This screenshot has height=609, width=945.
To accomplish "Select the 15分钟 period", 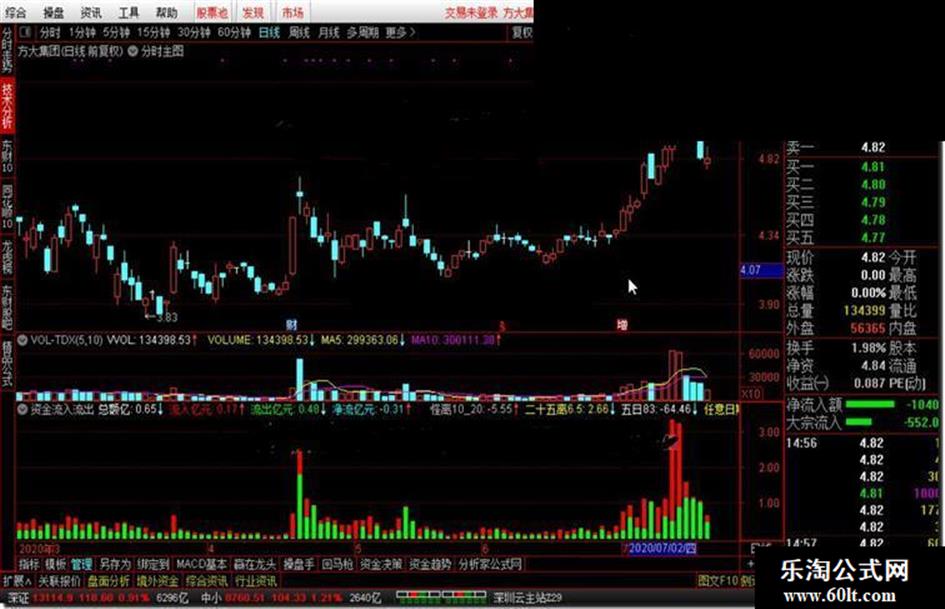I will [x=153, y=33].
